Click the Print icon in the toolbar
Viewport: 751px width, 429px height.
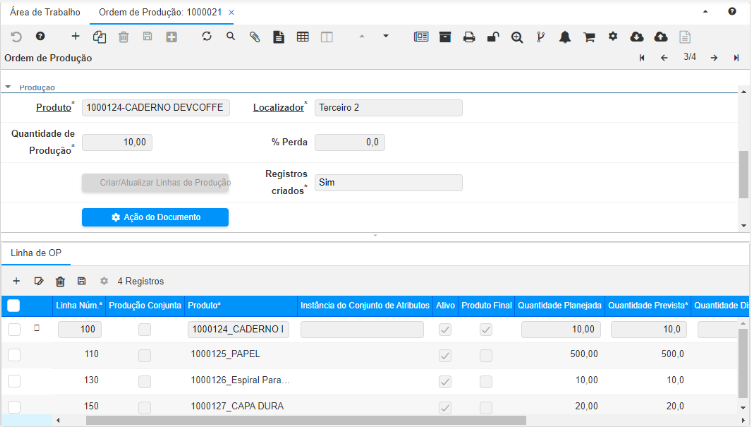click(468, 37)
